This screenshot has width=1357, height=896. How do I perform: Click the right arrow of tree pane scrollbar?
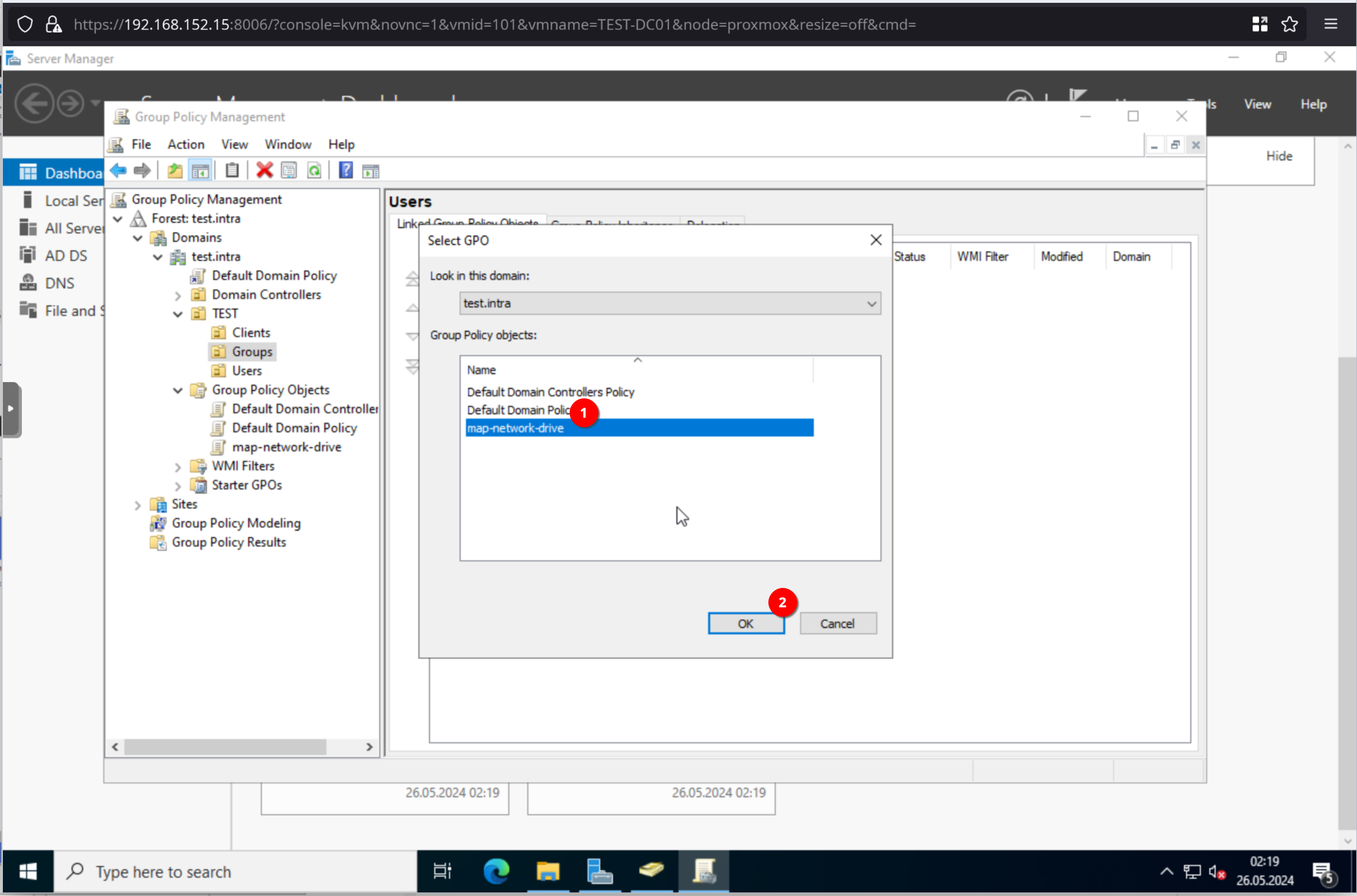(369, 747)
